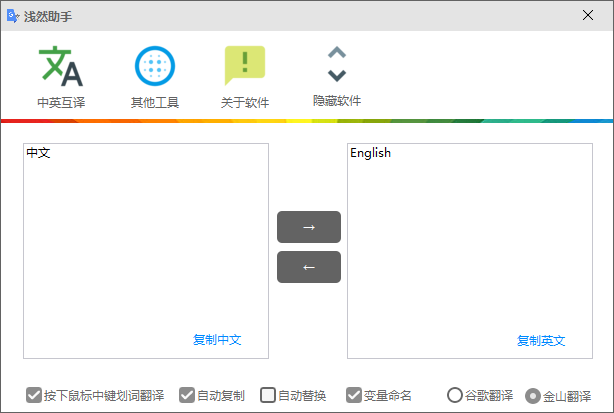
Task: Translate English to Chinese with left arrow
Action: 308,267
